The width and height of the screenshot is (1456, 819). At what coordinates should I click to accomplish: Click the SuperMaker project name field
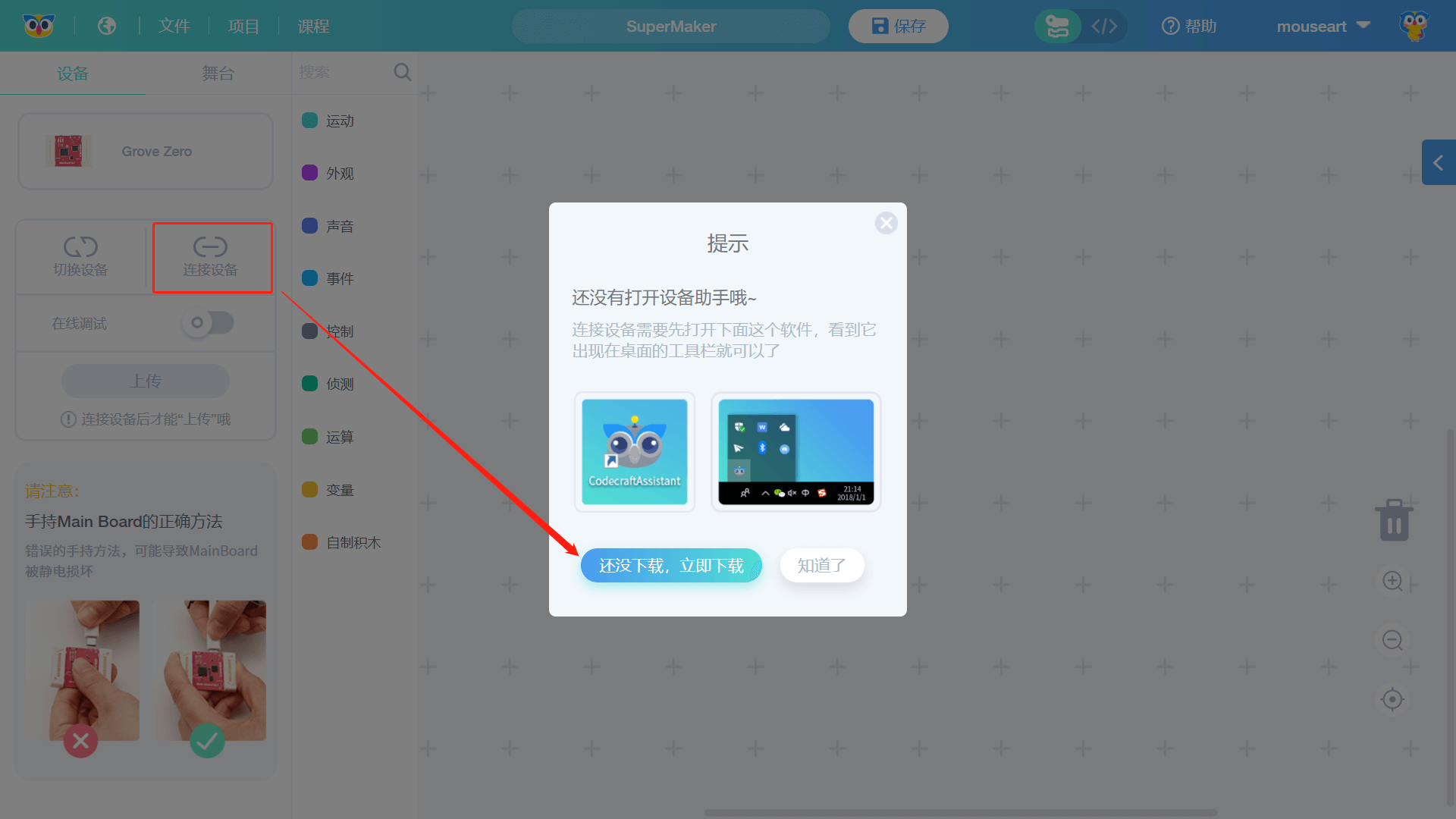(670, 27)
